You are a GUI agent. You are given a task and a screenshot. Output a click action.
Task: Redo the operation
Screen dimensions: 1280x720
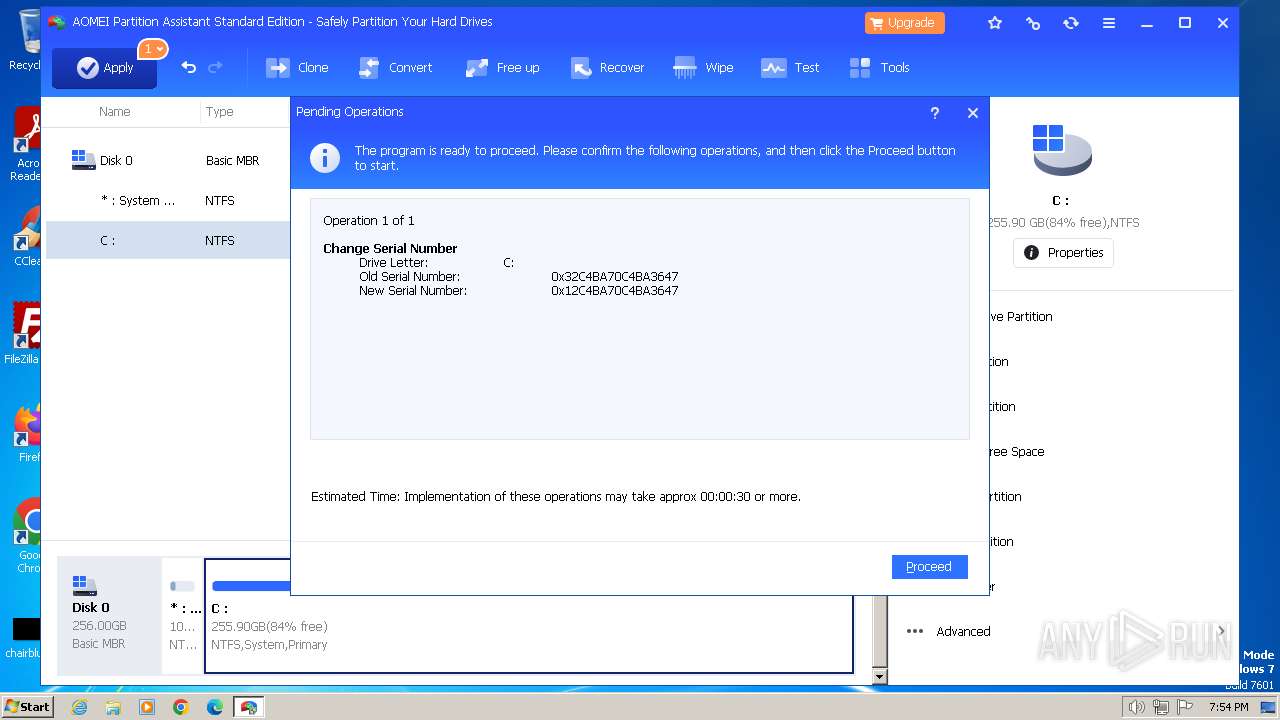[x=215, y=67]
